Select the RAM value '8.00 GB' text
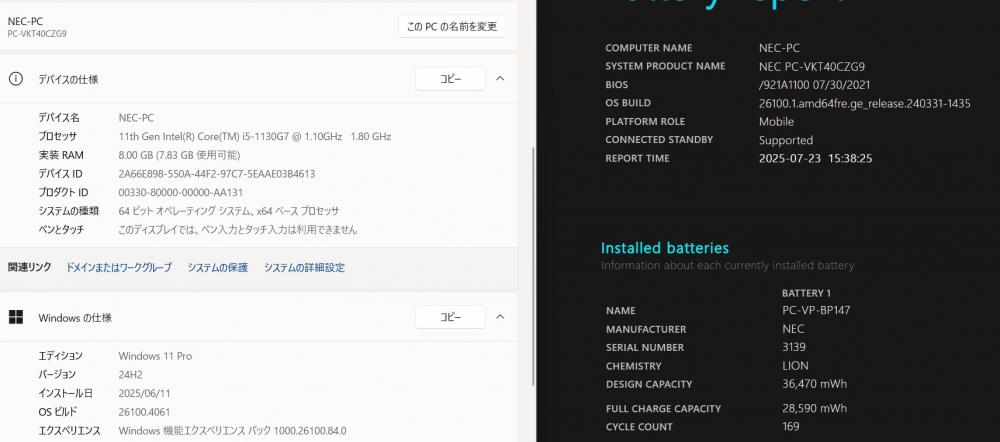The width and height of the screenshot is (1000, 442). coord(137,155)
